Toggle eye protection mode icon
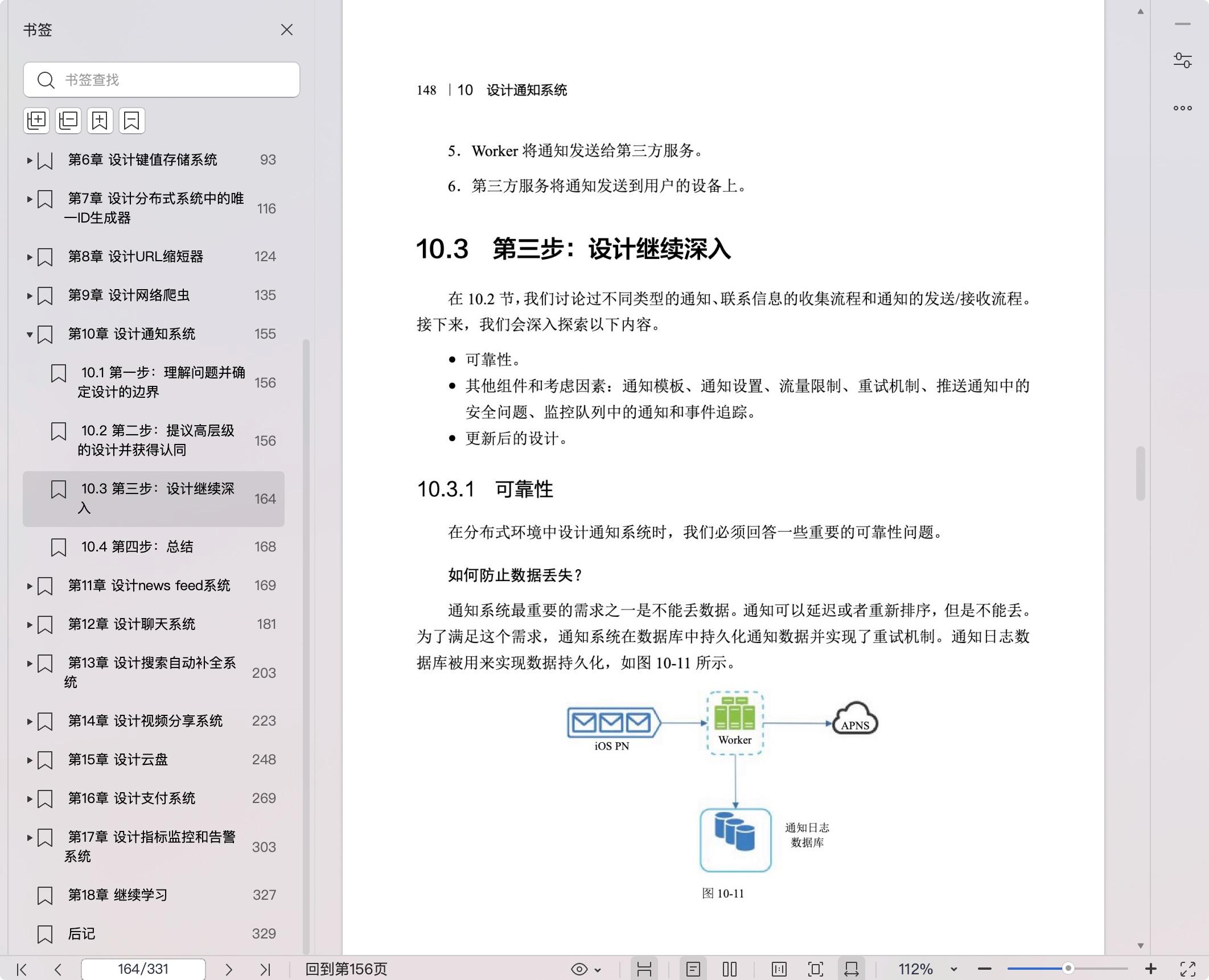The image size is (1209, 980). 579,969
